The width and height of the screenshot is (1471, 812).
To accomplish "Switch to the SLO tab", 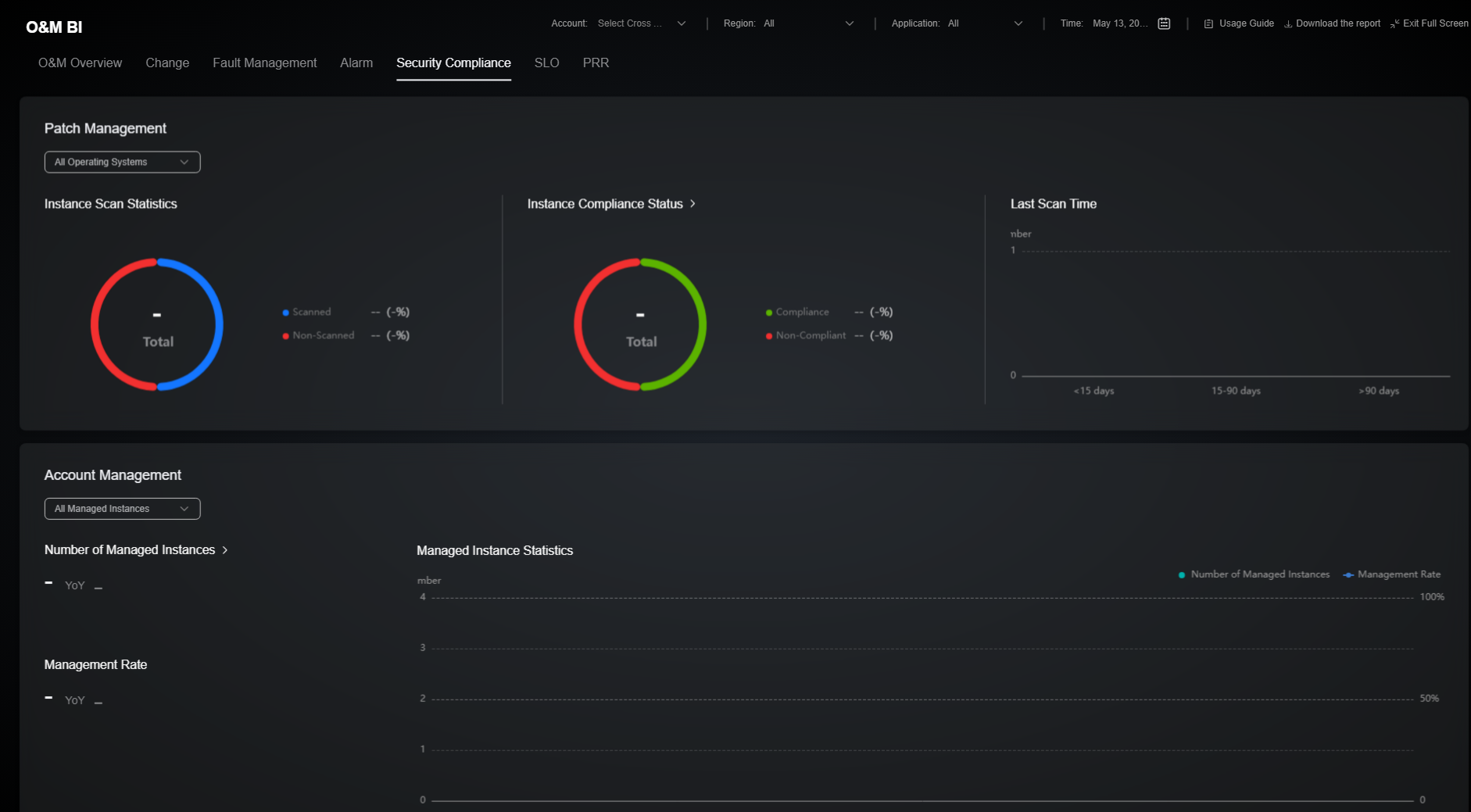I will pos(547,63).
